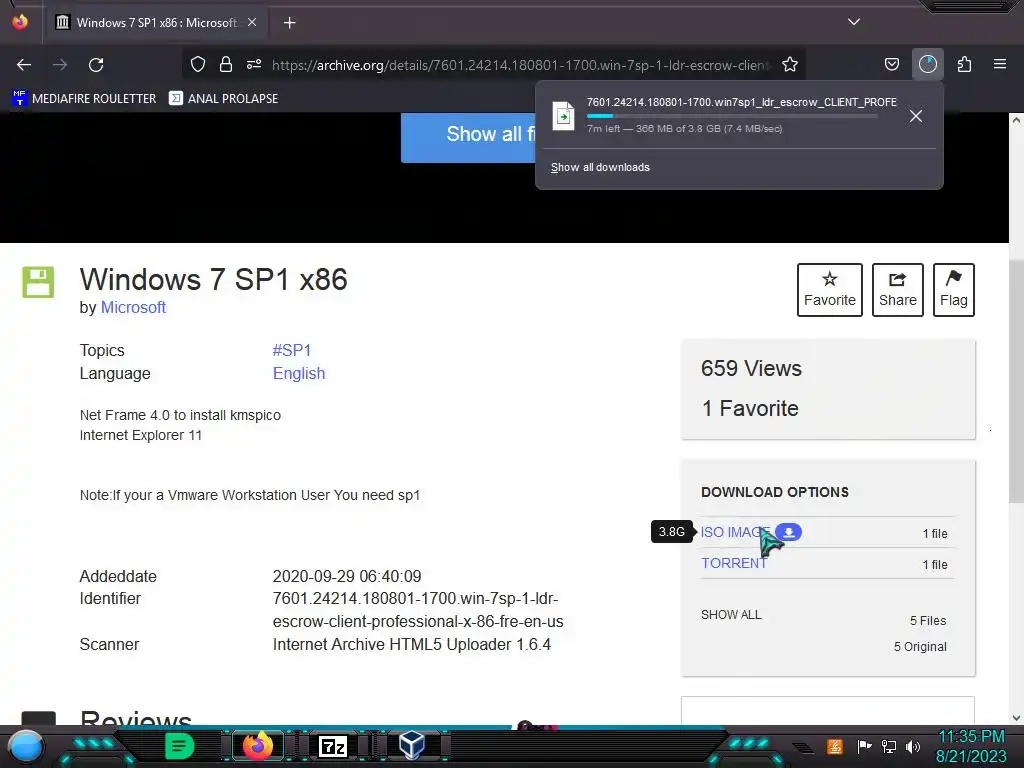Reload the current page
This screenshot has width=1024, height=768.
[96, 65]
